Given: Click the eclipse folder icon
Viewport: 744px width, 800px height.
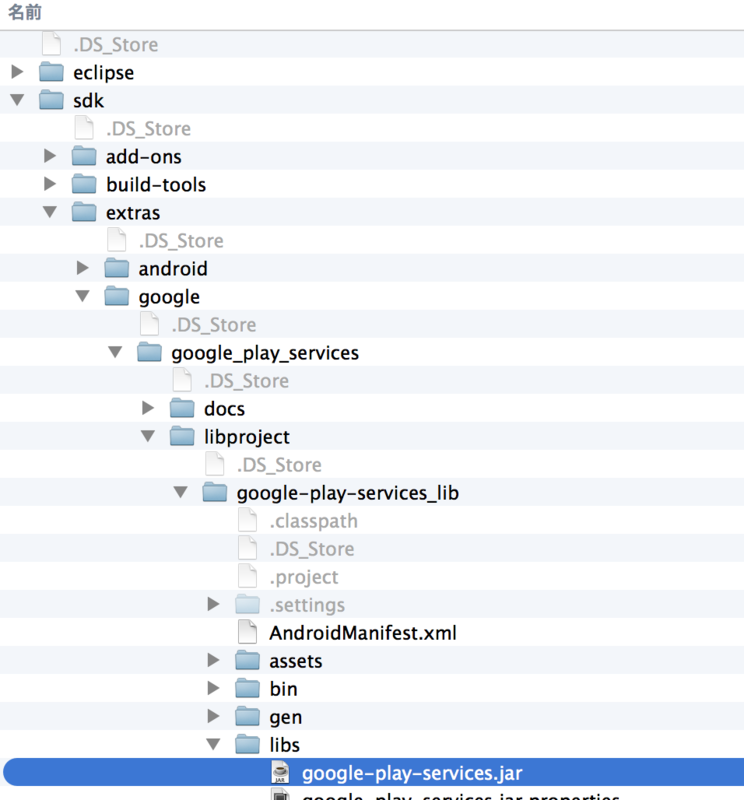Looking at the screenshot, I should (x=52, y=72).
